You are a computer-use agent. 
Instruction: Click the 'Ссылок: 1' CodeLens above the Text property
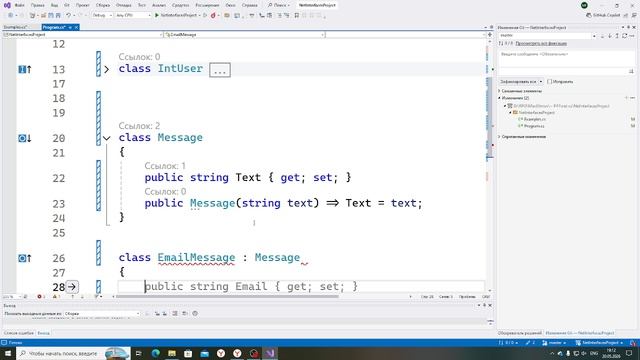click(165, 166)
